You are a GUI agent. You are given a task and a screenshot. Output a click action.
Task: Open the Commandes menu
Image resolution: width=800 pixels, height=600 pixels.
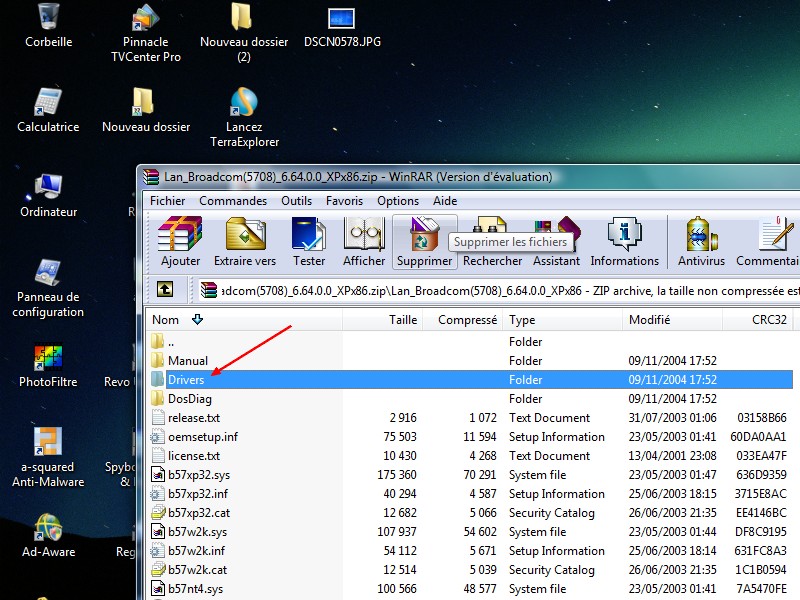point(233,201)
